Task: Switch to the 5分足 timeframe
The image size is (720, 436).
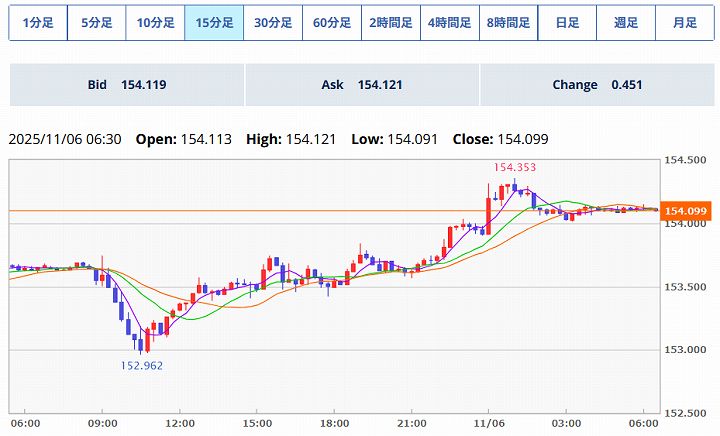Action: [97, 22]
